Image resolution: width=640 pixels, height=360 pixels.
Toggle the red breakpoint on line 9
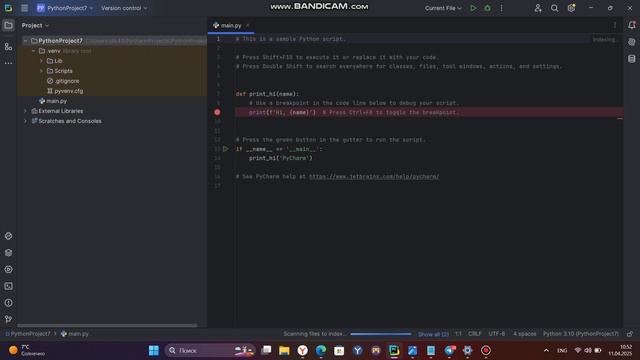(x=217, y=112)
